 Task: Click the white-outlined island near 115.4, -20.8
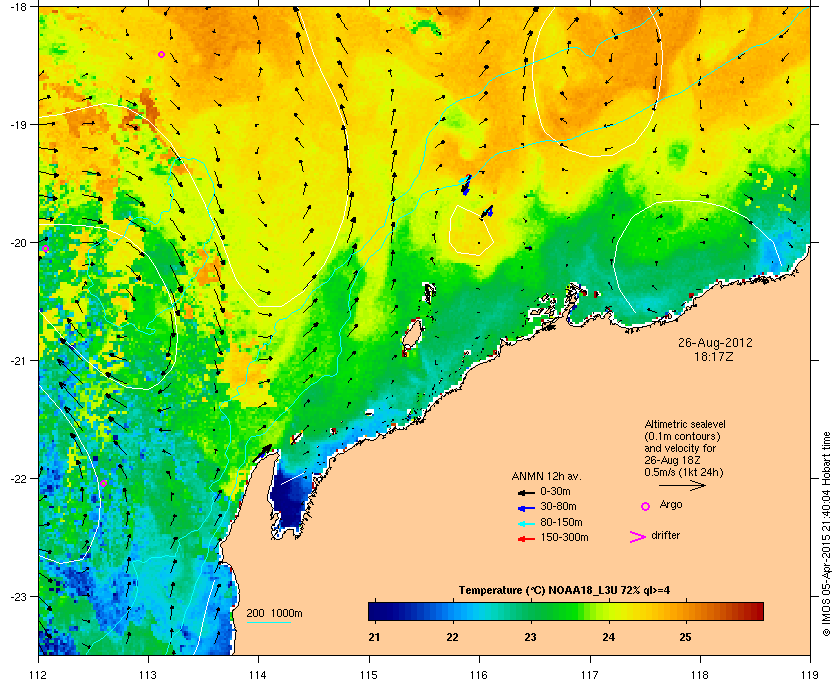pos(412,335)
